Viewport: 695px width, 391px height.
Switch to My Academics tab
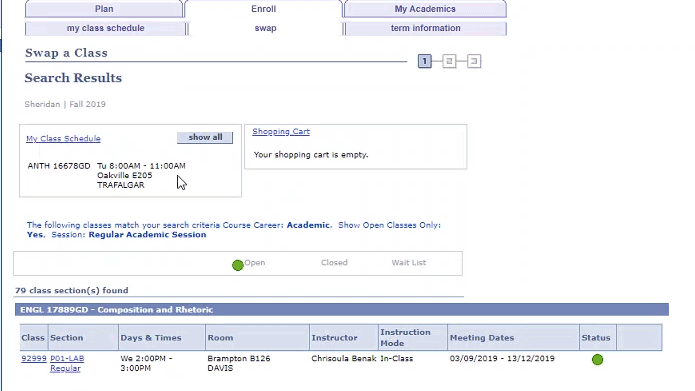click(x=425, y=9)
